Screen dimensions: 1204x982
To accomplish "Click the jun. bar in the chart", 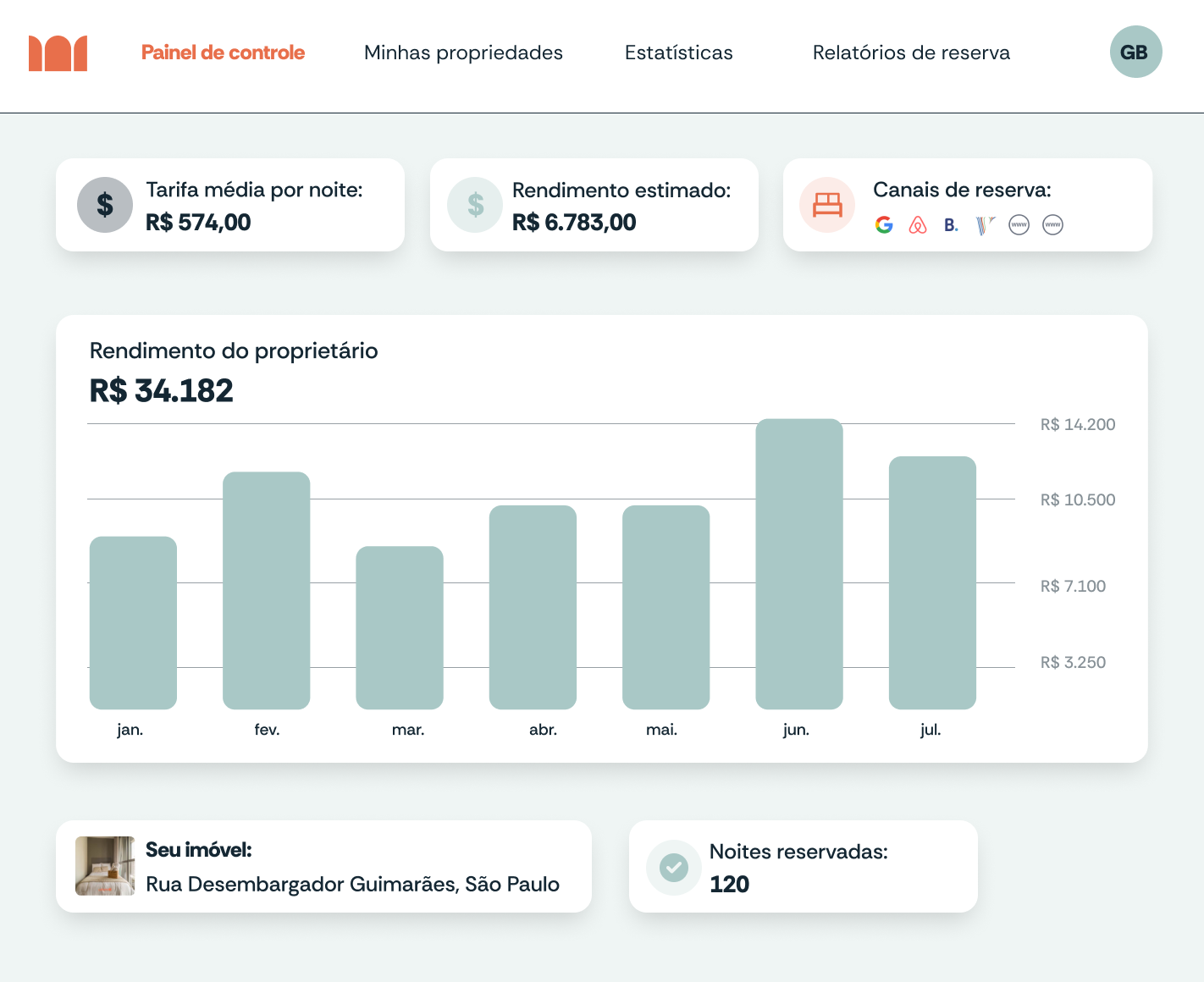I will point(798,564).
